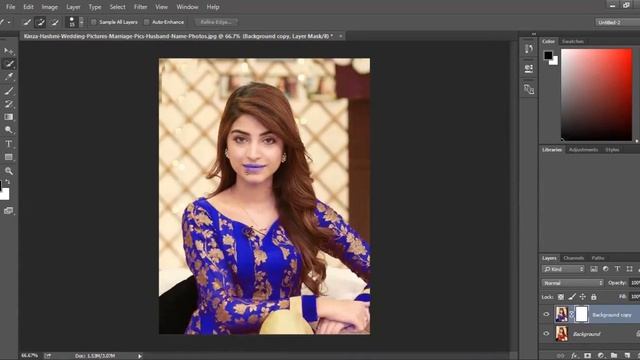Click status bar arrow next to Doc size
Screen dimensions: 640x360
[x=140, y=356]
